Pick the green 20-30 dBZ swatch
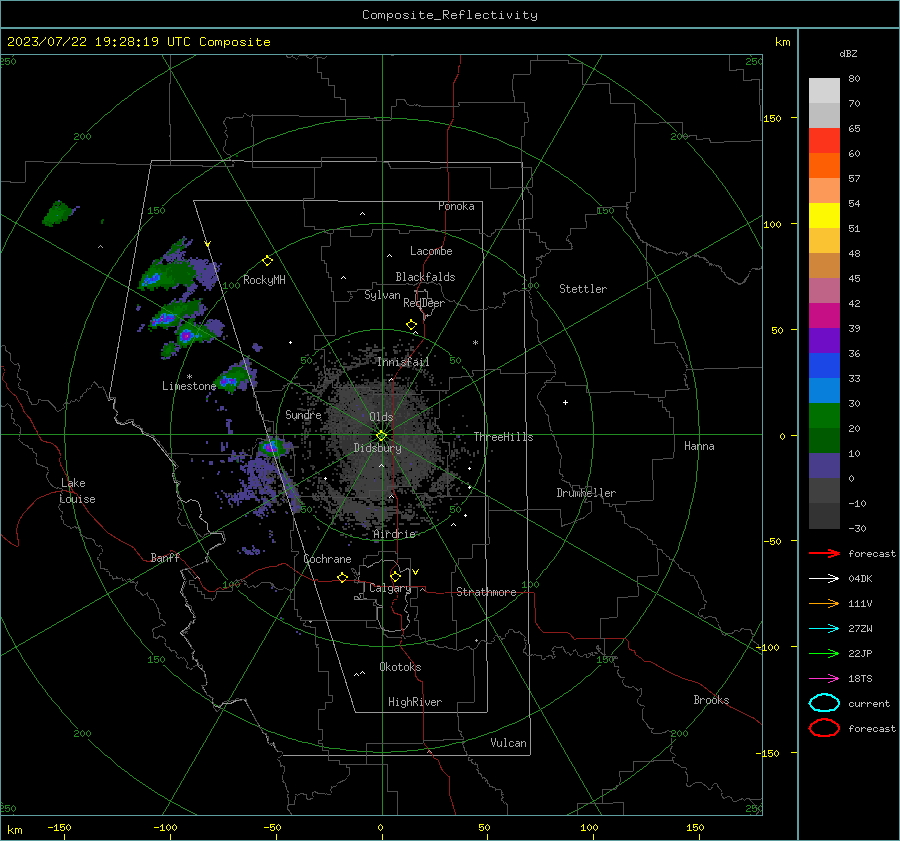900x841 pixels. click(824, 416)
